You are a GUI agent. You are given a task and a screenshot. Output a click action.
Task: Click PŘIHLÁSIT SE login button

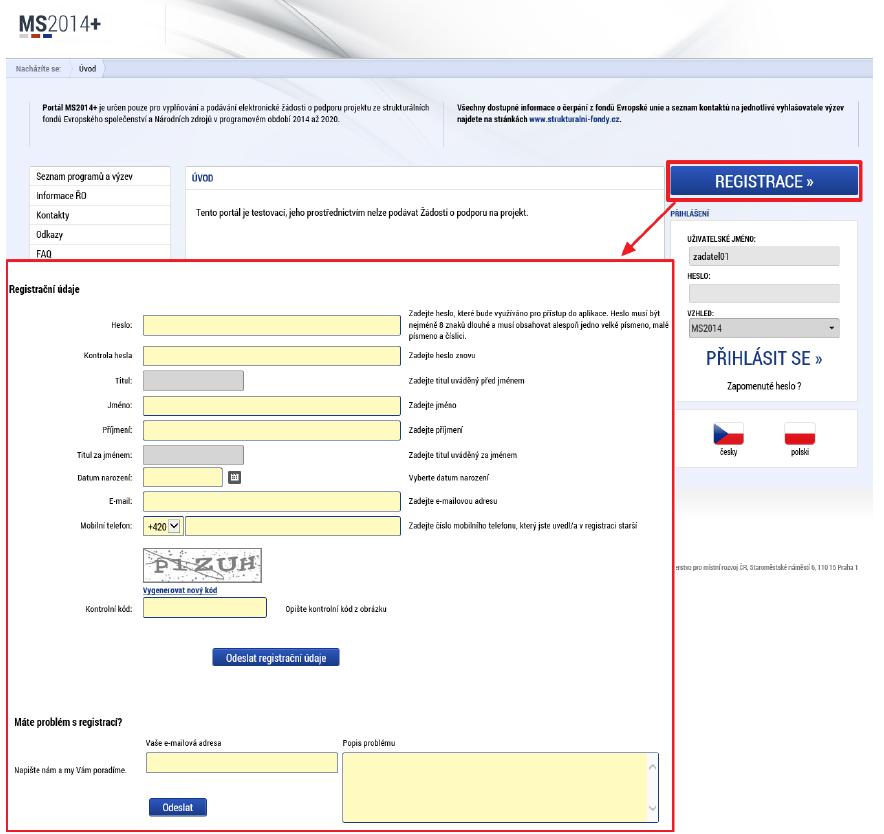764,358
